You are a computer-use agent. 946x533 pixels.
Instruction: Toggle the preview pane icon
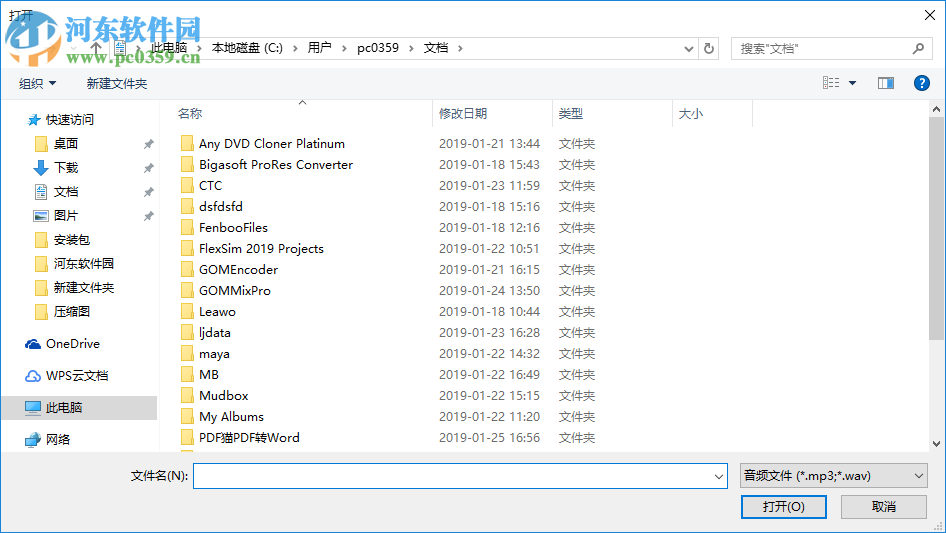[x=886, y=83]
